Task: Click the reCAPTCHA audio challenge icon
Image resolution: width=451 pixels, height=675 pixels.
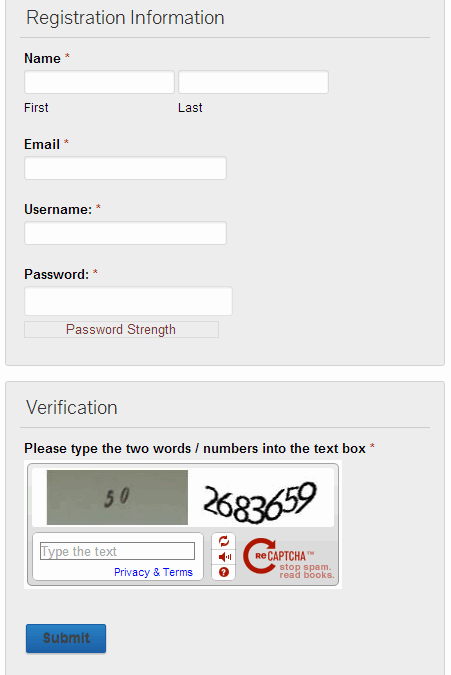Action: (224, 557)
